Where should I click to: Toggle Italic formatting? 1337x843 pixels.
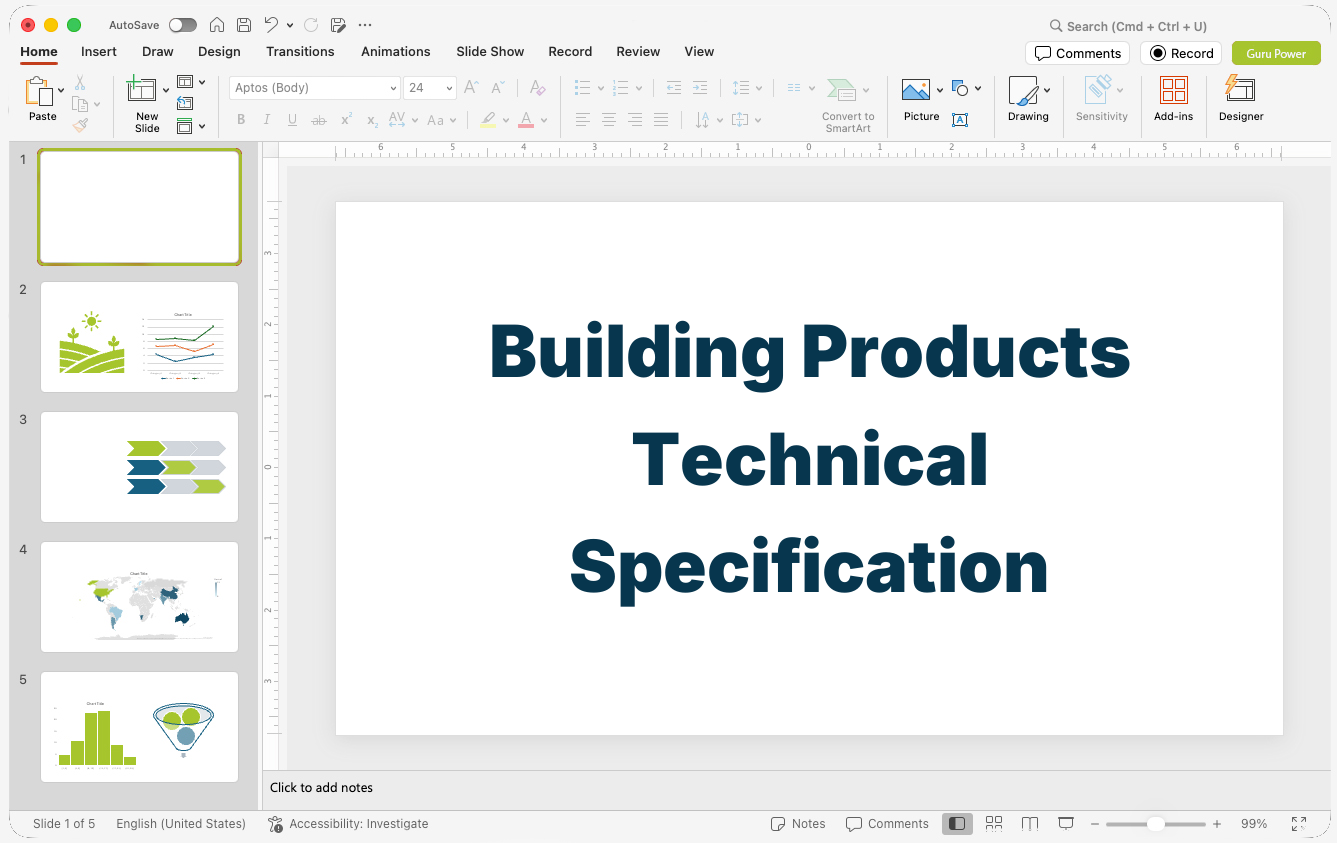267,120
